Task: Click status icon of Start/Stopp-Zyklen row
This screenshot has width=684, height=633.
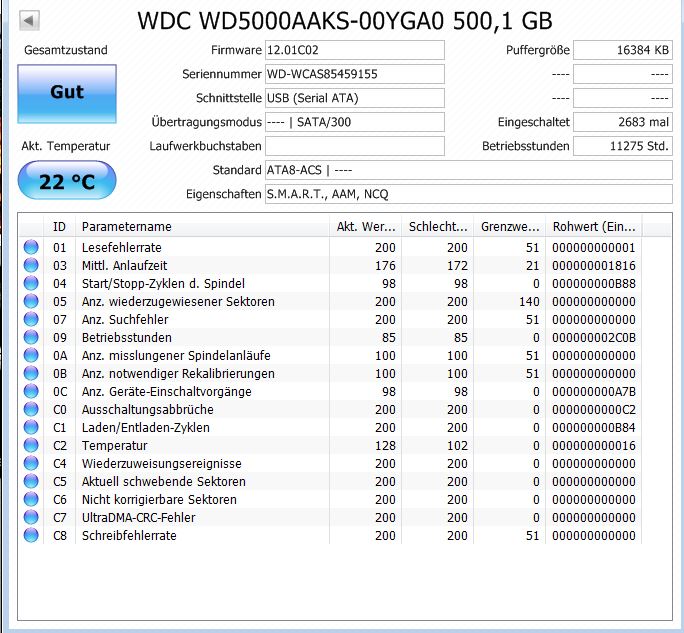Action: click(31, 284)
